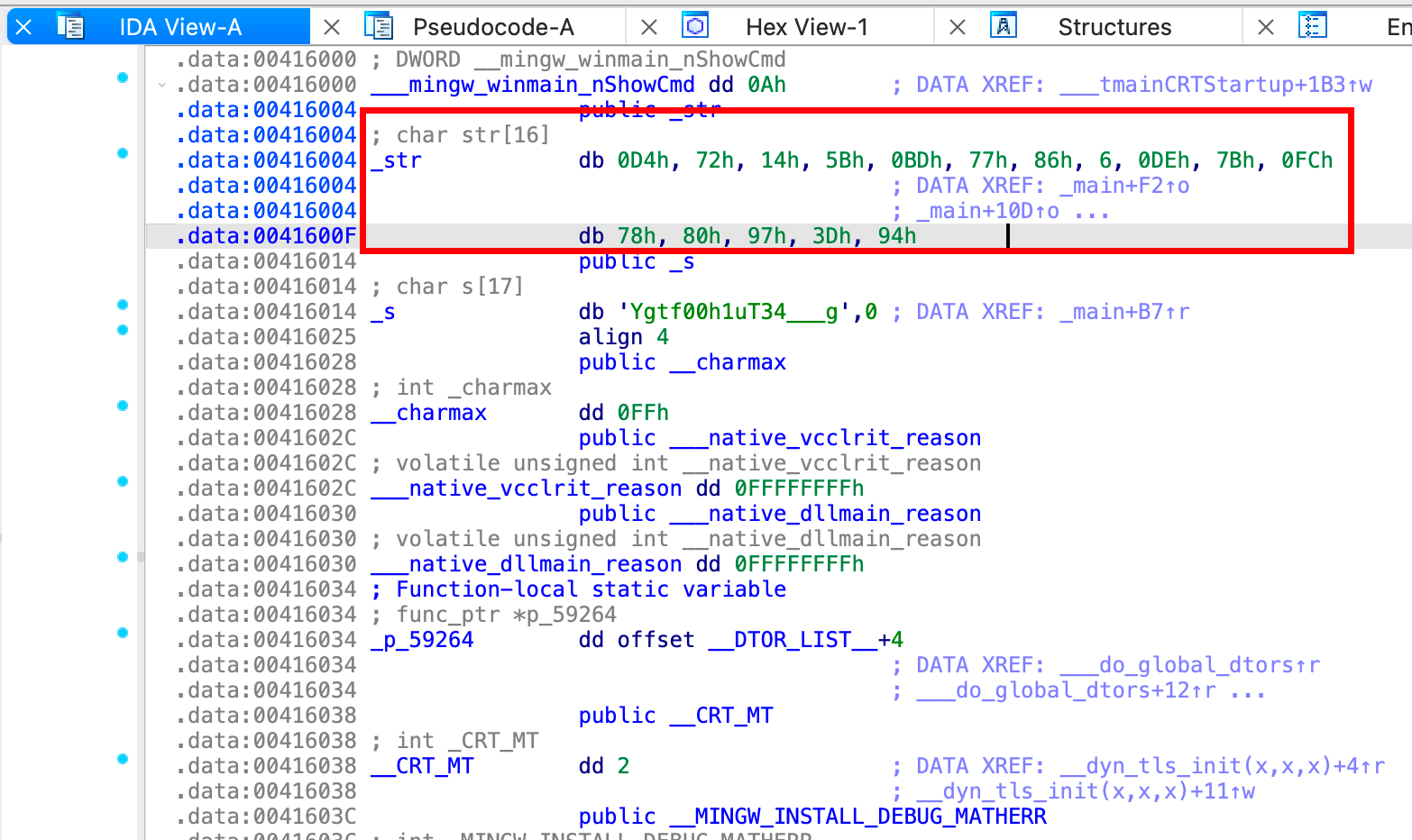Follow xref __dyn_tls_init(x,x,x)+11↑w
The image size is (1412, 840).
click(x=1086, y=791)
